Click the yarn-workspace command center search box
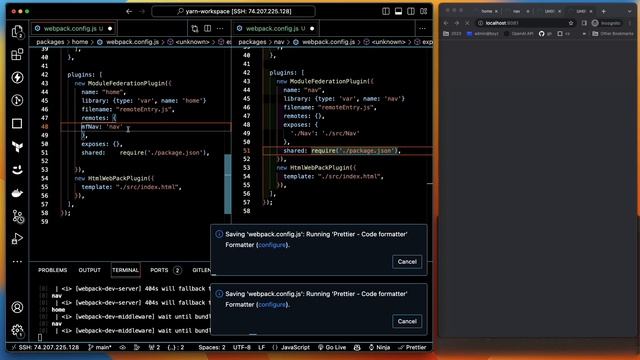 pos(233,11)
